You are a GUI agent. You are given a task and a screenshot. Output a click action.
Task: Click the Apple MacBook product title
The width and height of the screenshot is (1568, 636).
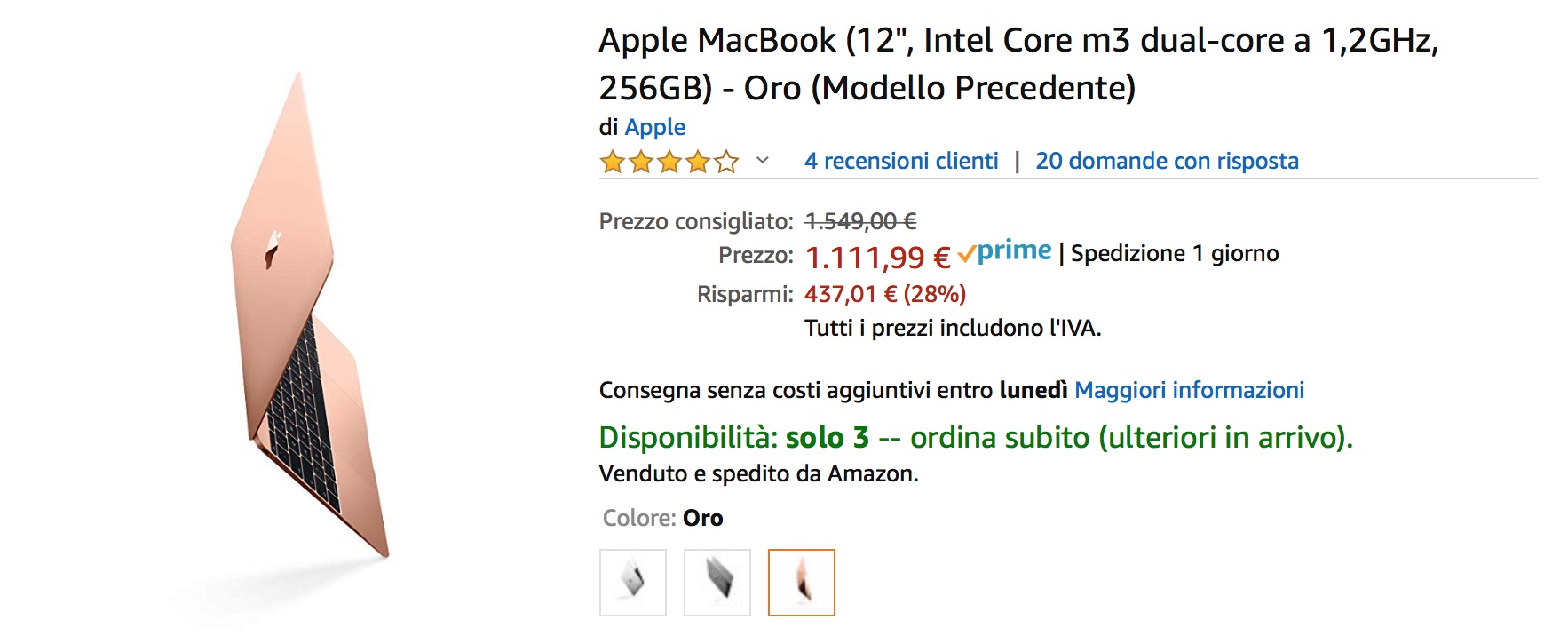pos(1018,64)
